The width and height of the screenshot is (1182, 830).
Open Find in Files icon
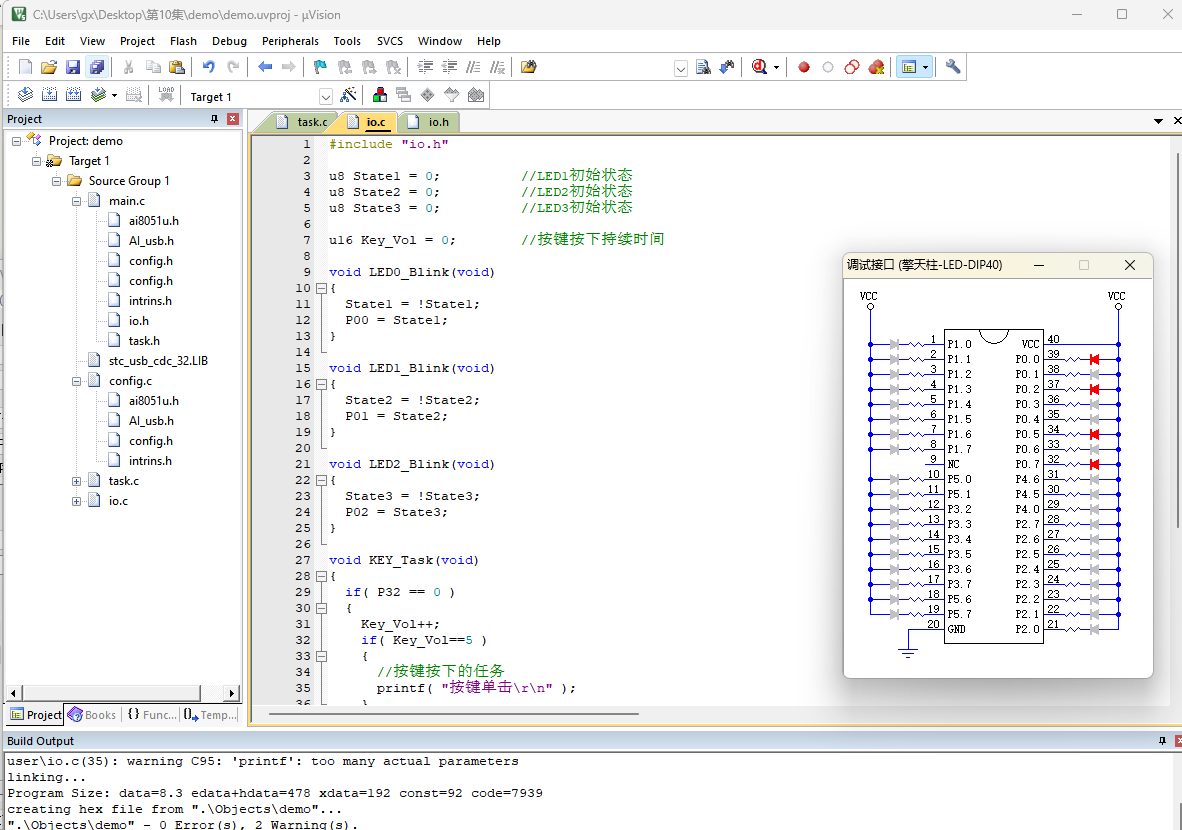coord(528,67)
